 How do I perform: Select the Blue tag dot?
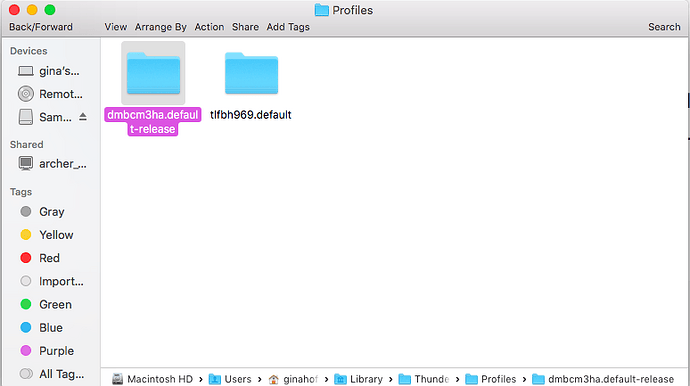click(26, 327)
